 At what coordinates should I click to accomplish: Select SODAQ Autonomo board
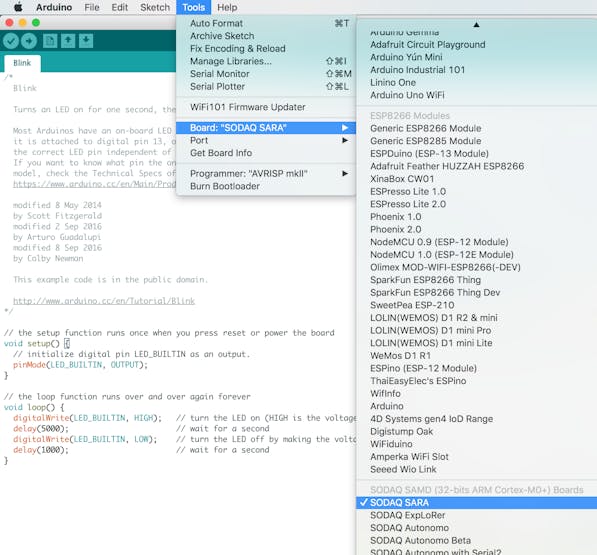(x=477, y=528)
